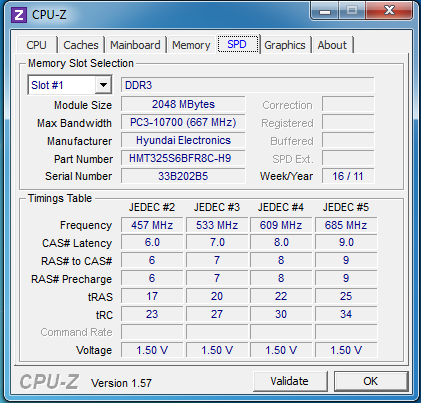Click the 2048 MBytes module size value

tap(183, 104)
